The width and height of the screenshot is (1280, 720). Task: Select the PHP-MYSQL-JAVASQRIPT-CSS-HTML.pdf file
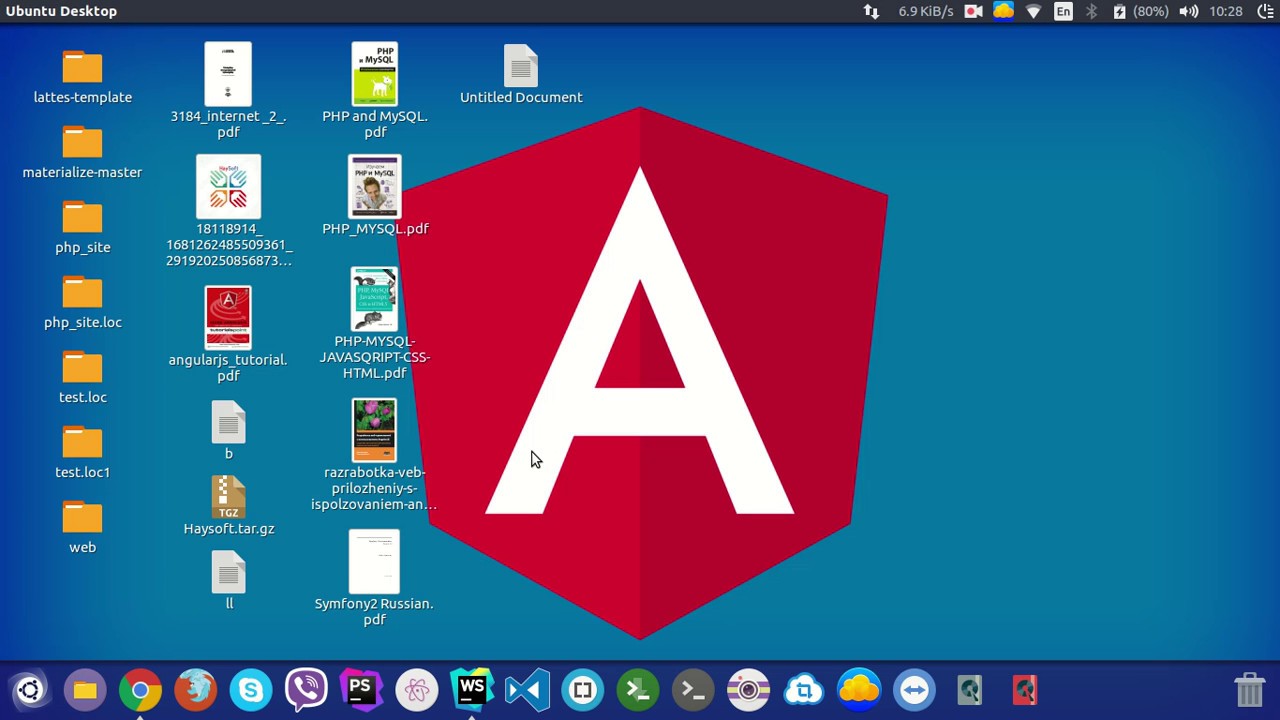click(375, 324)
